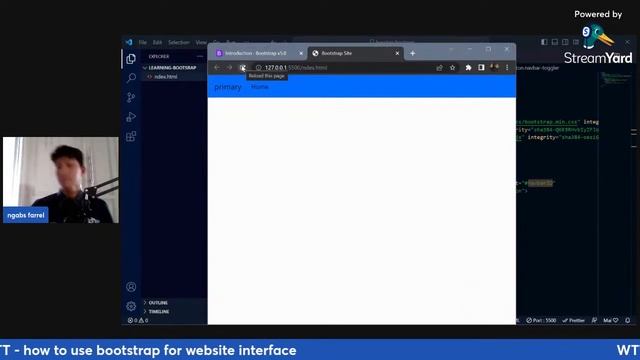
Task: Open the File menu in VS Code
Action: coord(142,42)
